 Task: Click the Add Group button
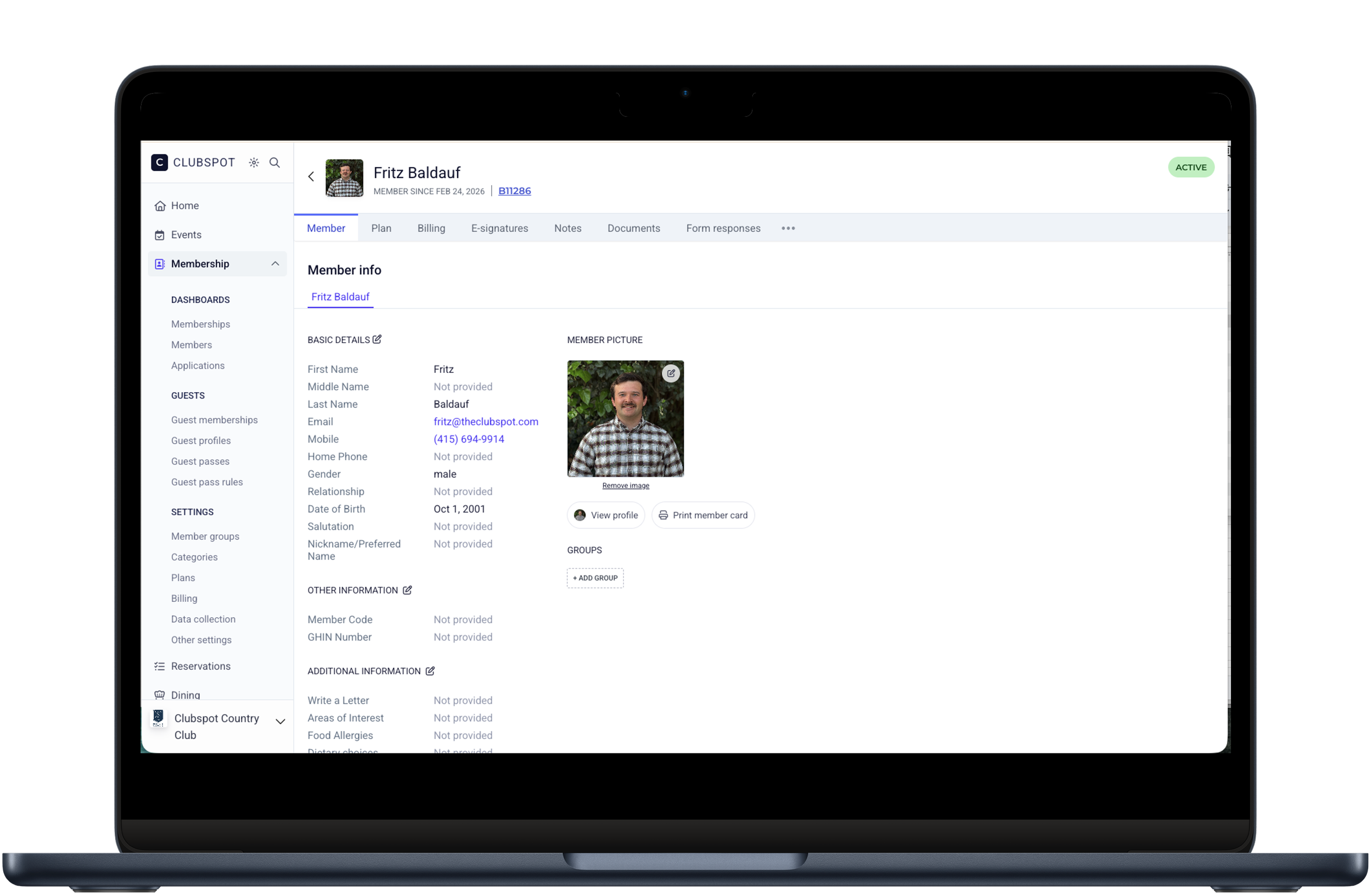[x=595, y=578]
